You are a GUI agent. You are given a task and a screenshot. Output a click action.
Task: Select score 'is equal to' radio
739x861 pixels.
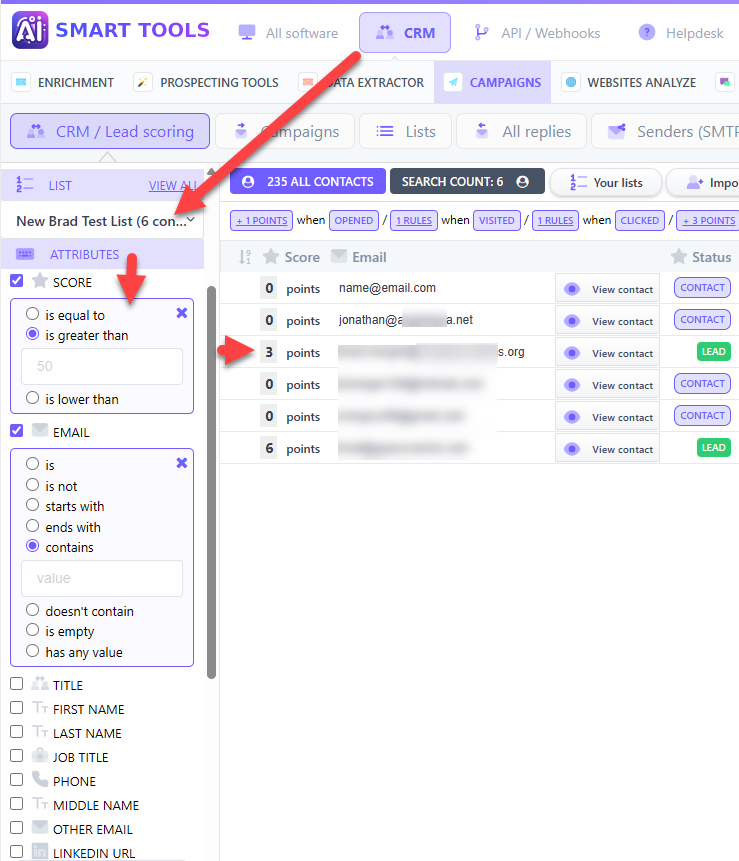[x=32, y=314]
